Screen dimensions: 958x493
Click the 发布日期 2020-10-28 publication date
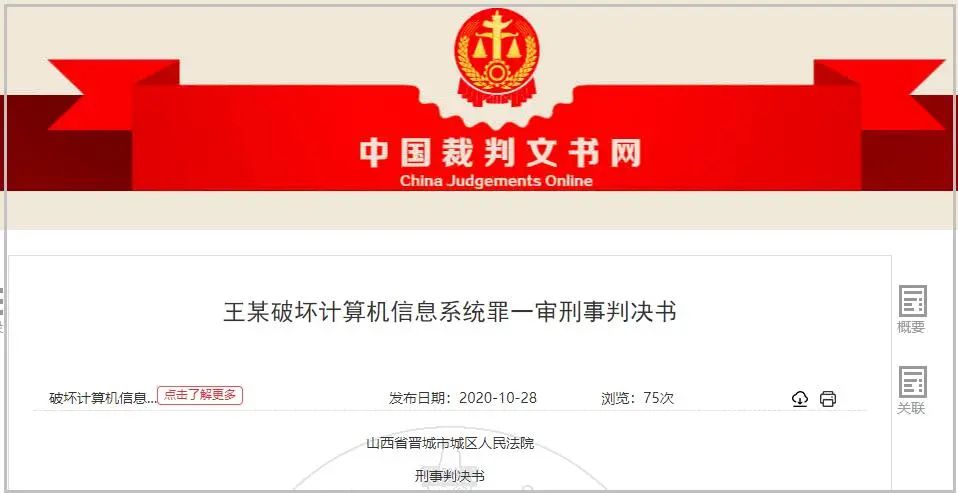(x=463, y=398)
